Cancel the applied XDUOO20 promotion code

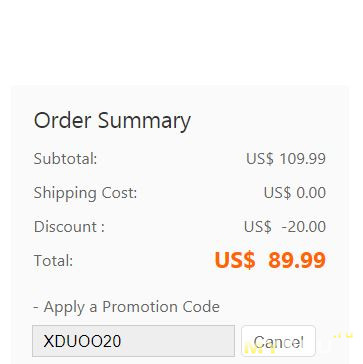(x=278, y=342)
